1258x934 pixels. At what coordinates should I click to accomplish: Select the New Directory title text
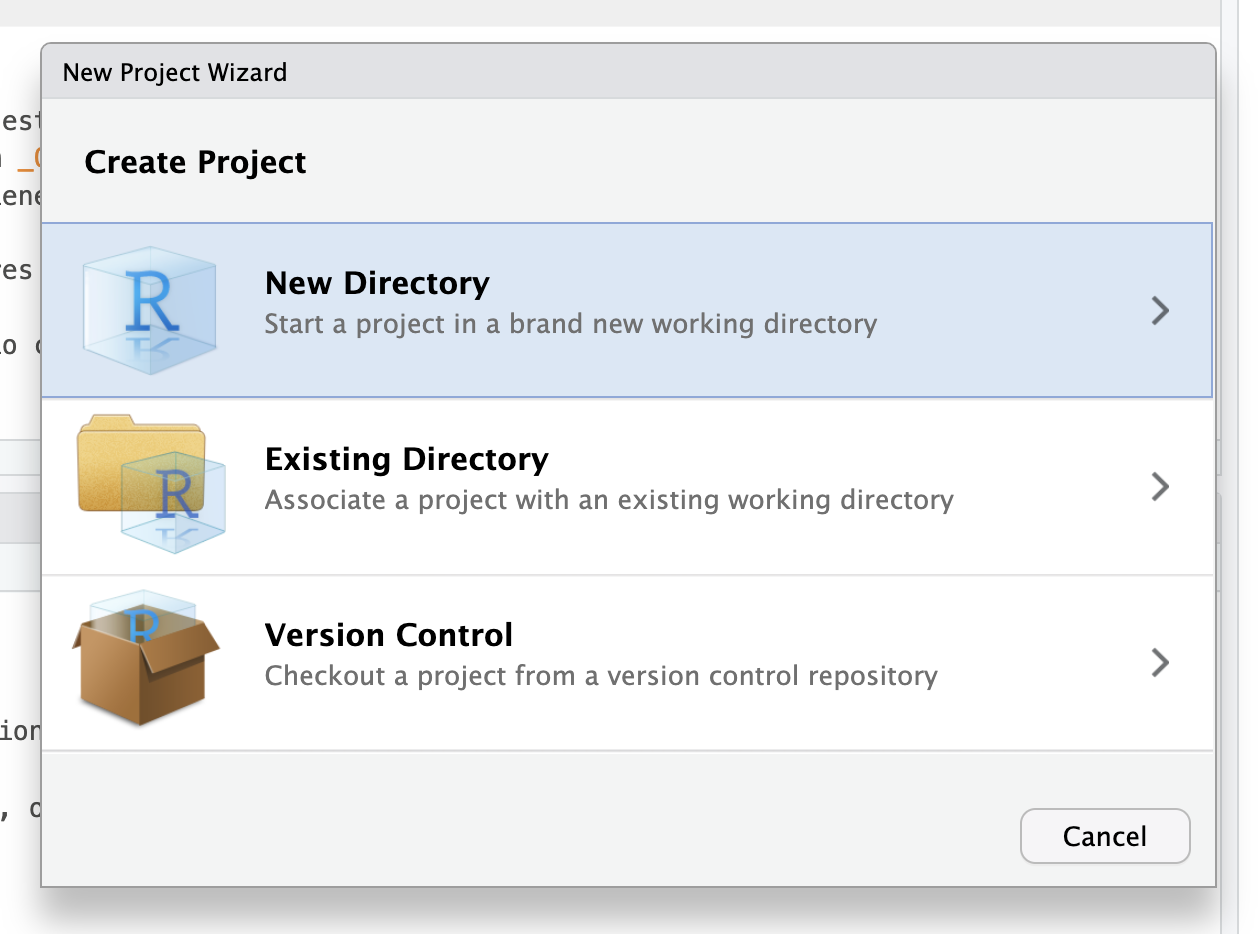point(377,284)
